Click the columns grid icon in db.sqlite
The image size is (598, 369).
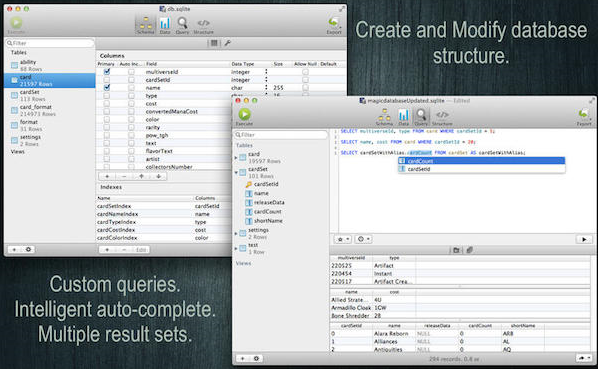tap(214, 43)
